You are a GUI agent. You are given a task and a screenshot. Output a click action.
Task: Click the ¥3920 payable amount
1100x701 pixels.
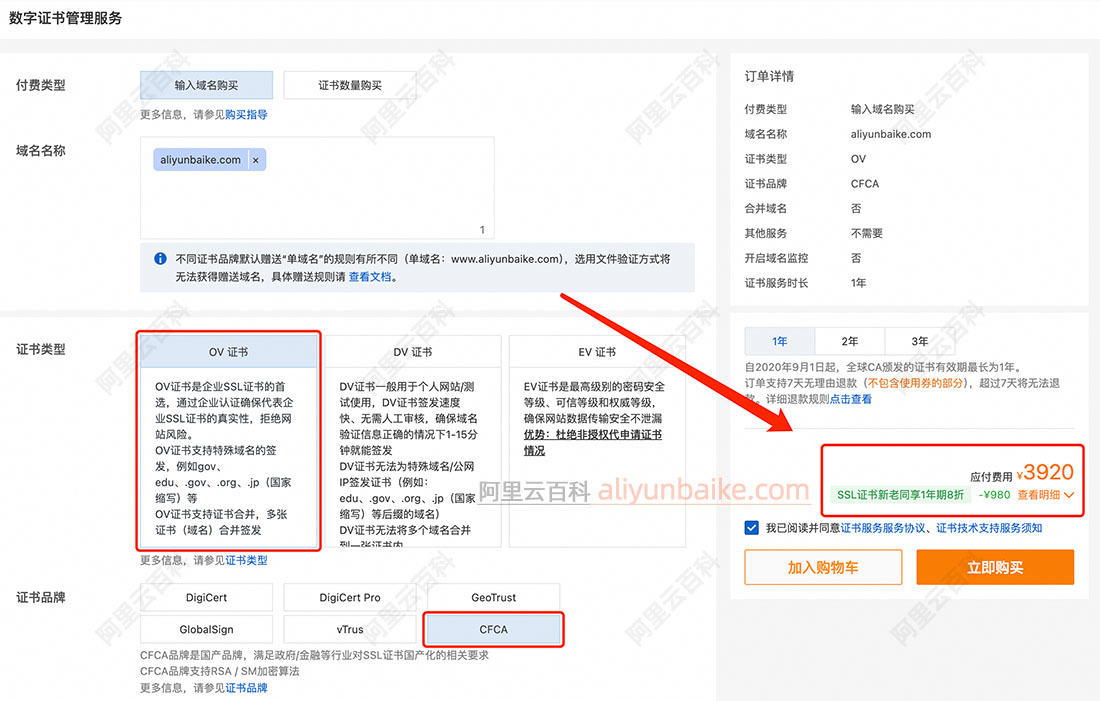tap(1045, 472)
